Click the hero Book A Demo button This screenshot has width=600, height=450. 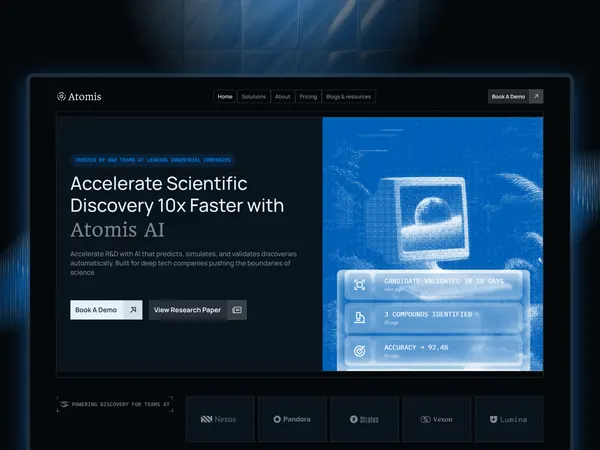[x=106, y=310]
